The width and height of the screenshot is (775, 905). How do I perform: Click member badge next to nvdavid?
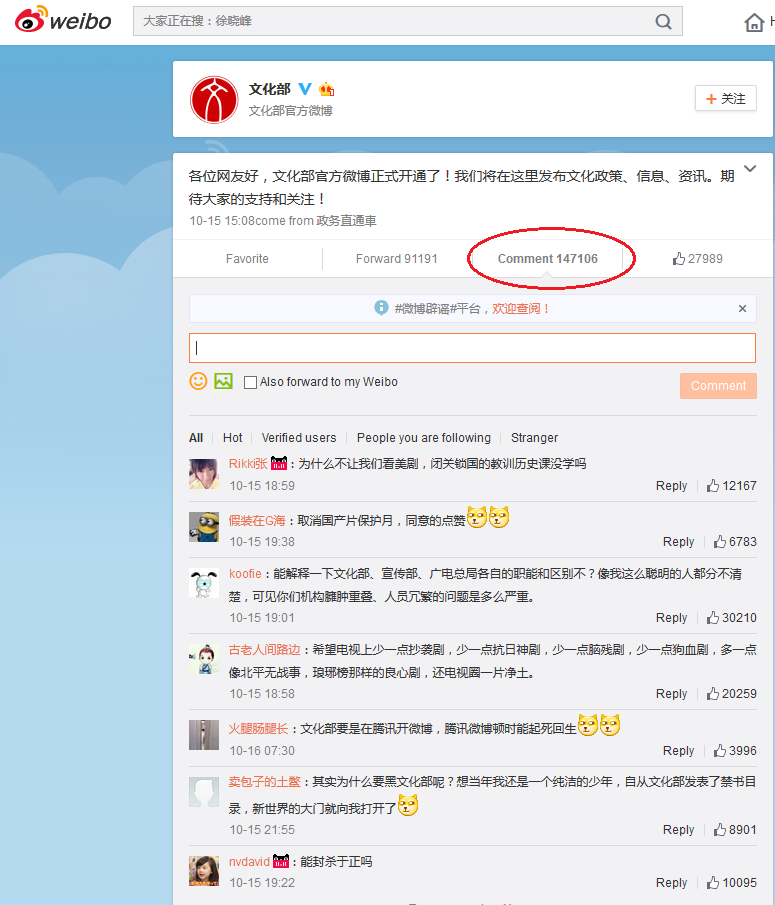tap(280, 861)
